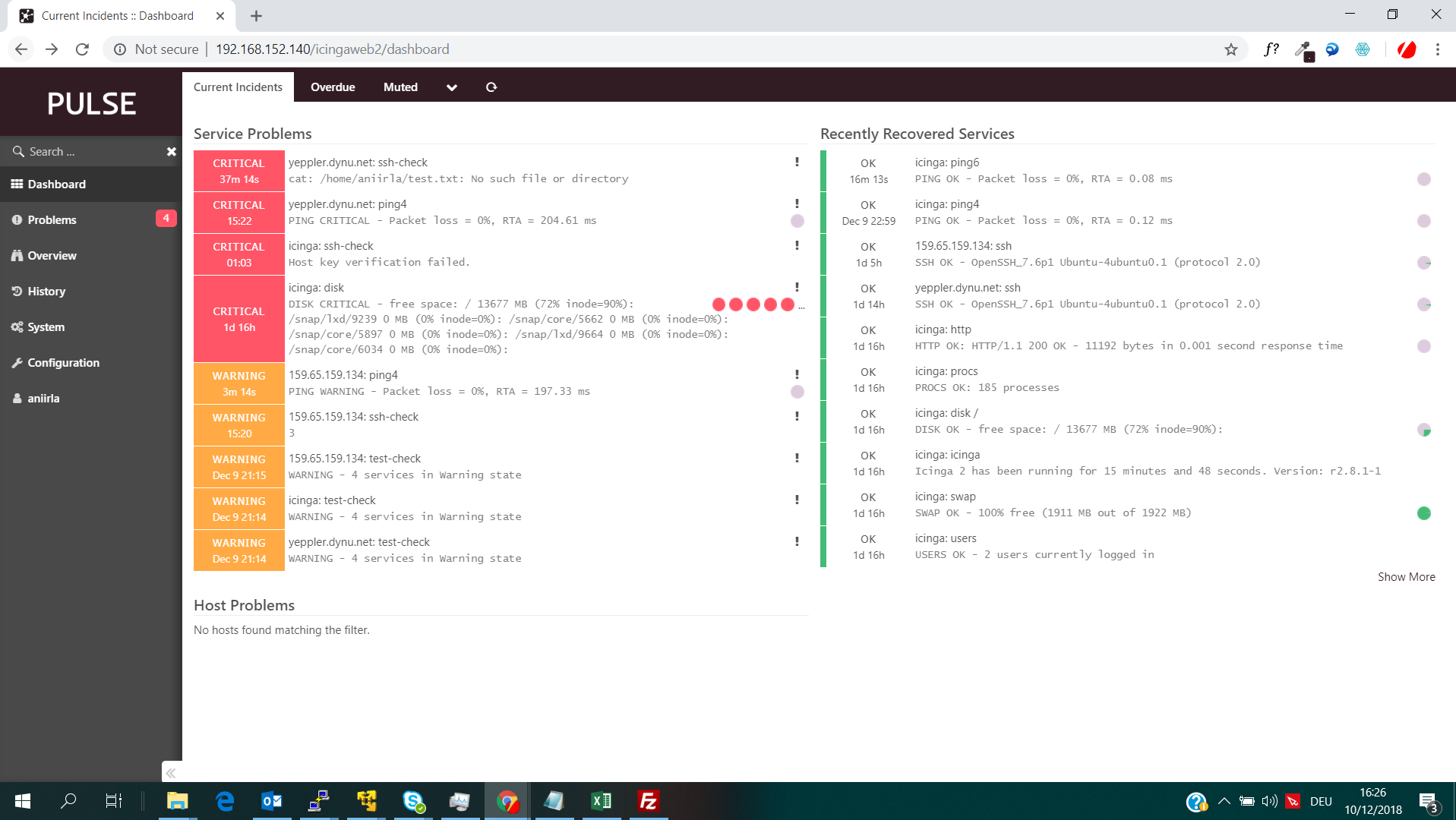1456x820 pixels.
Task: Open the System menu in sidebar
Action: click(x=46, y=327)
